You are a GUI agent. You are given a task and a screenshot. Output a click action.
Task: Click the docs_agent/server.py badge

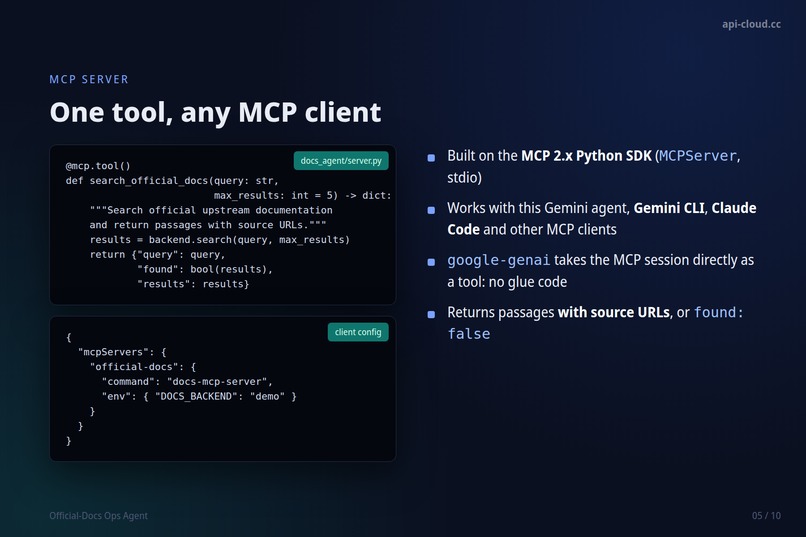341,161
